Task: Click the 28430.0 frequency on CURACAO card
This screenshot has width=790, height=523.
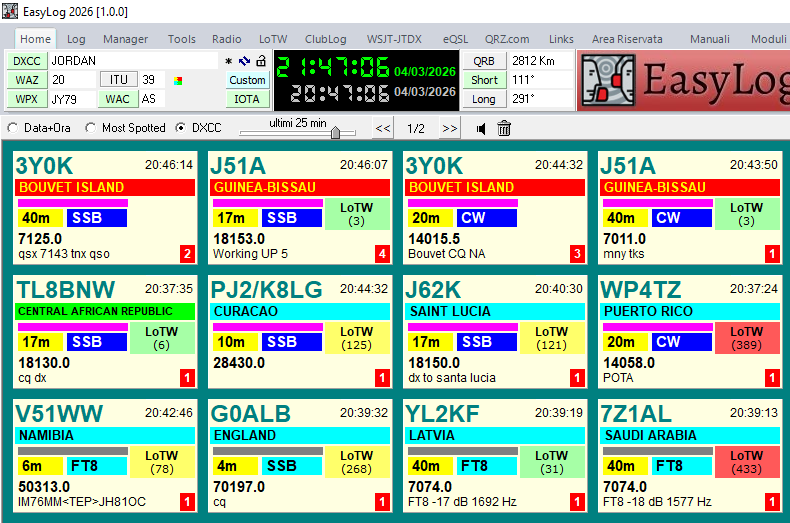Action: 239,363
